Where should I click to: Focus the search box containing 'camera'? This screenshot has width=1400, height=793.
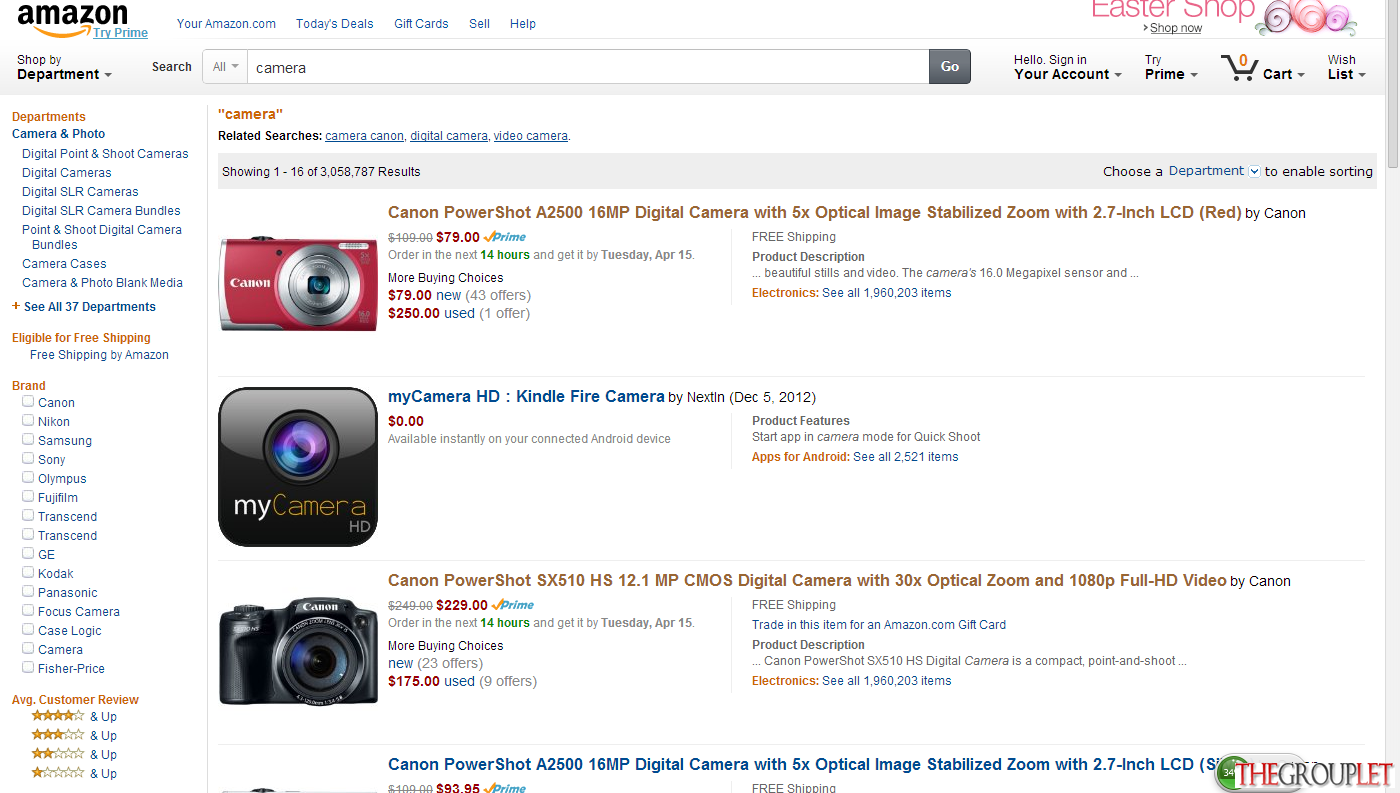point(588,67)
